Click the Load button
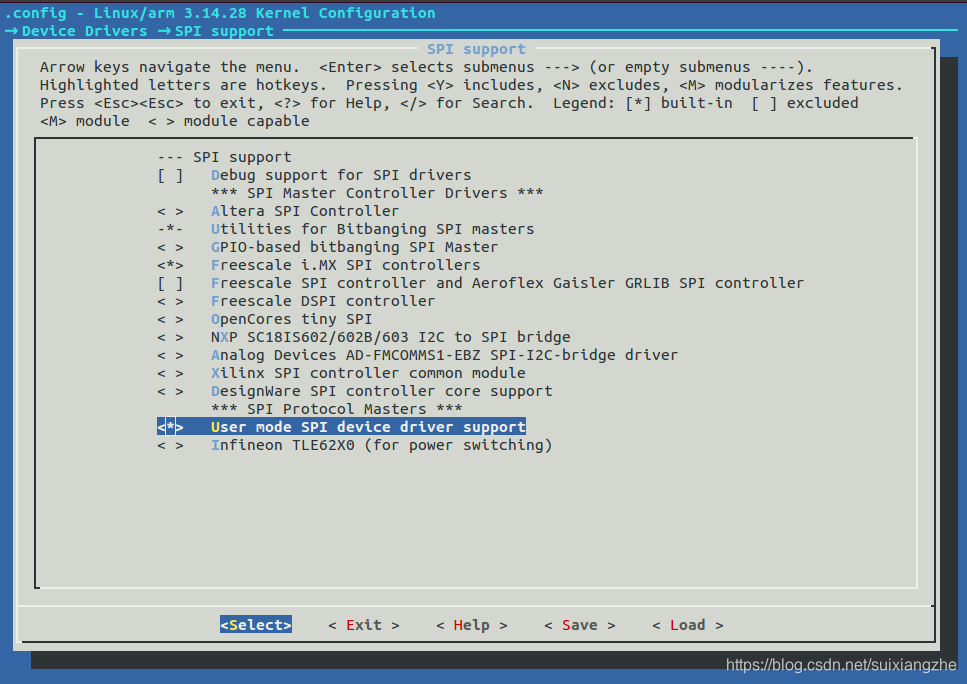The image size is (967, 684). coord(688,625)
